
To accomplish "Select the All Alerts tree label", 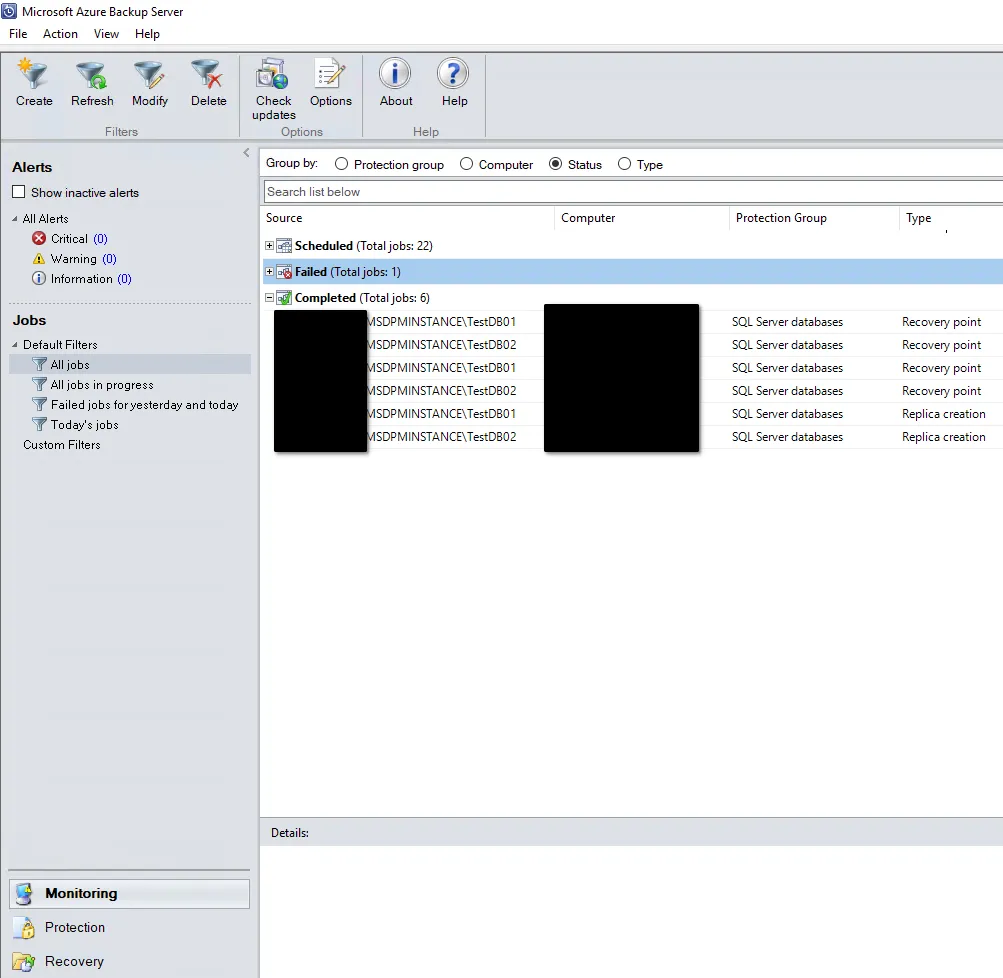I will [x=45, y=219].
